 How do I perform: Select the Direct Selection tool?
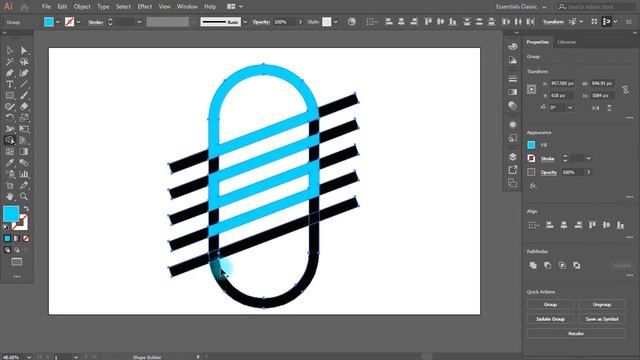(x=24, y=51)
